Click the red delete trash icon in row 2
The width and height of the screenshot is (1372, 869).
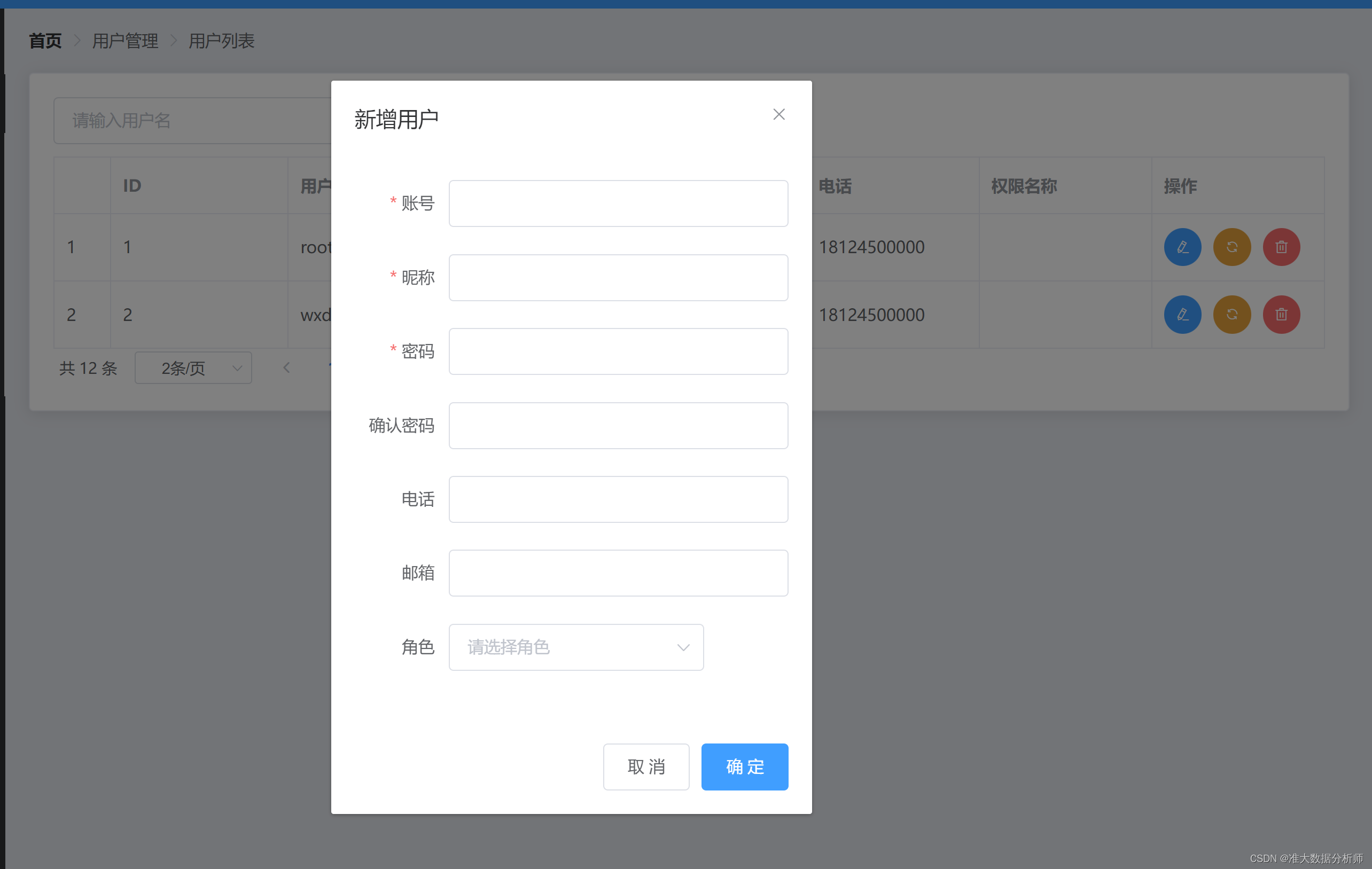pos(1281,315)
